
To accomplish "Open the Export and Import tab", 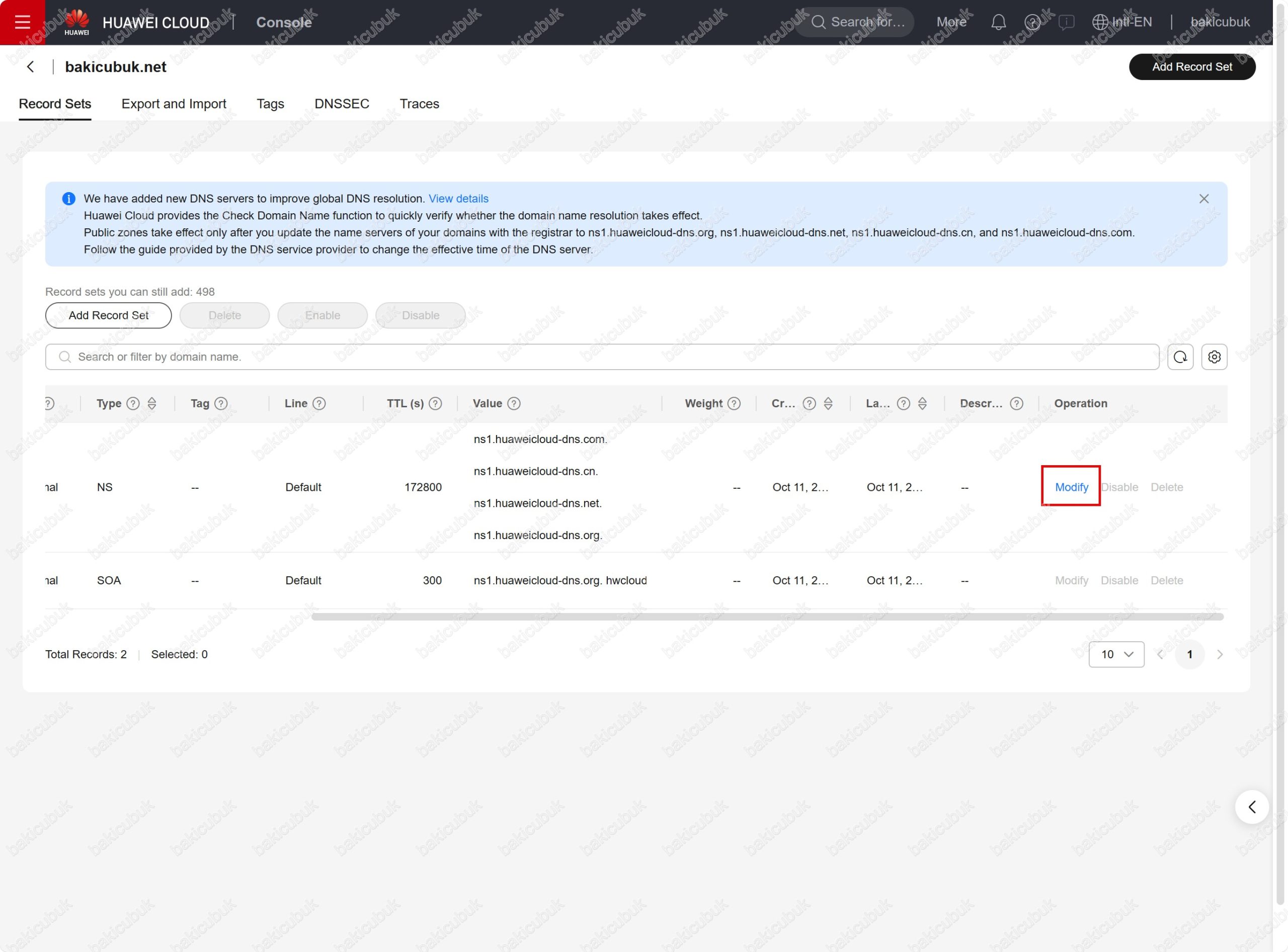I will pyautogui.click(x=174, y=104).
